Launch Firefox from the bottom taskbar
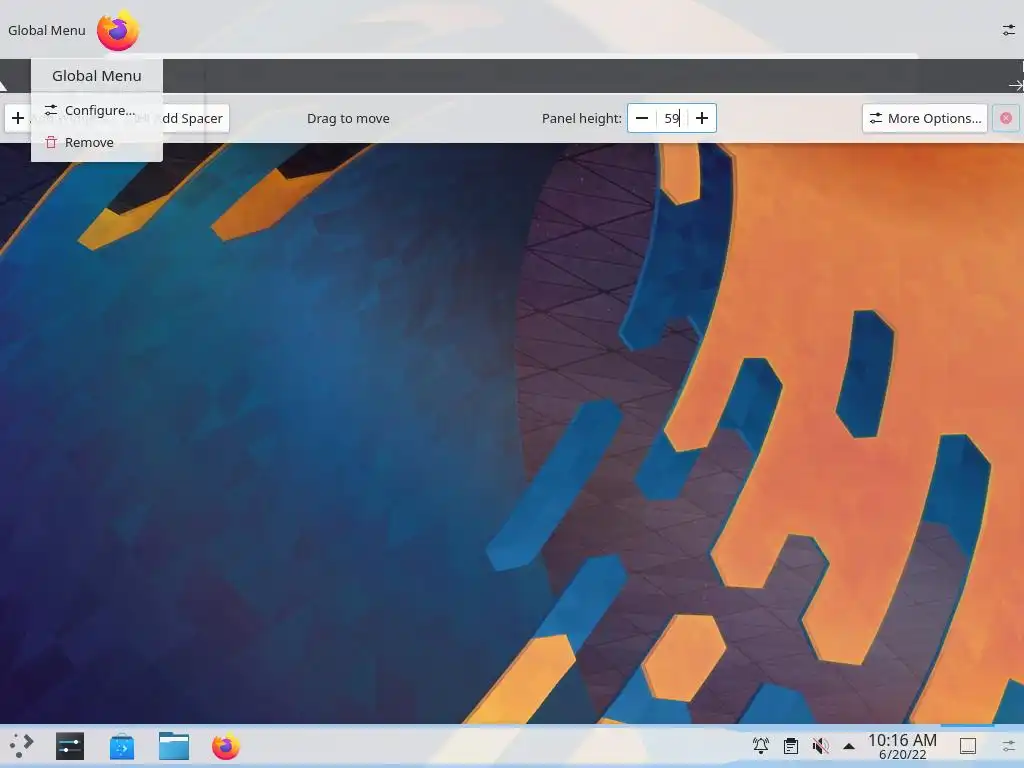The width and height of the screenshot is (1024, 768). coord(226,746)
